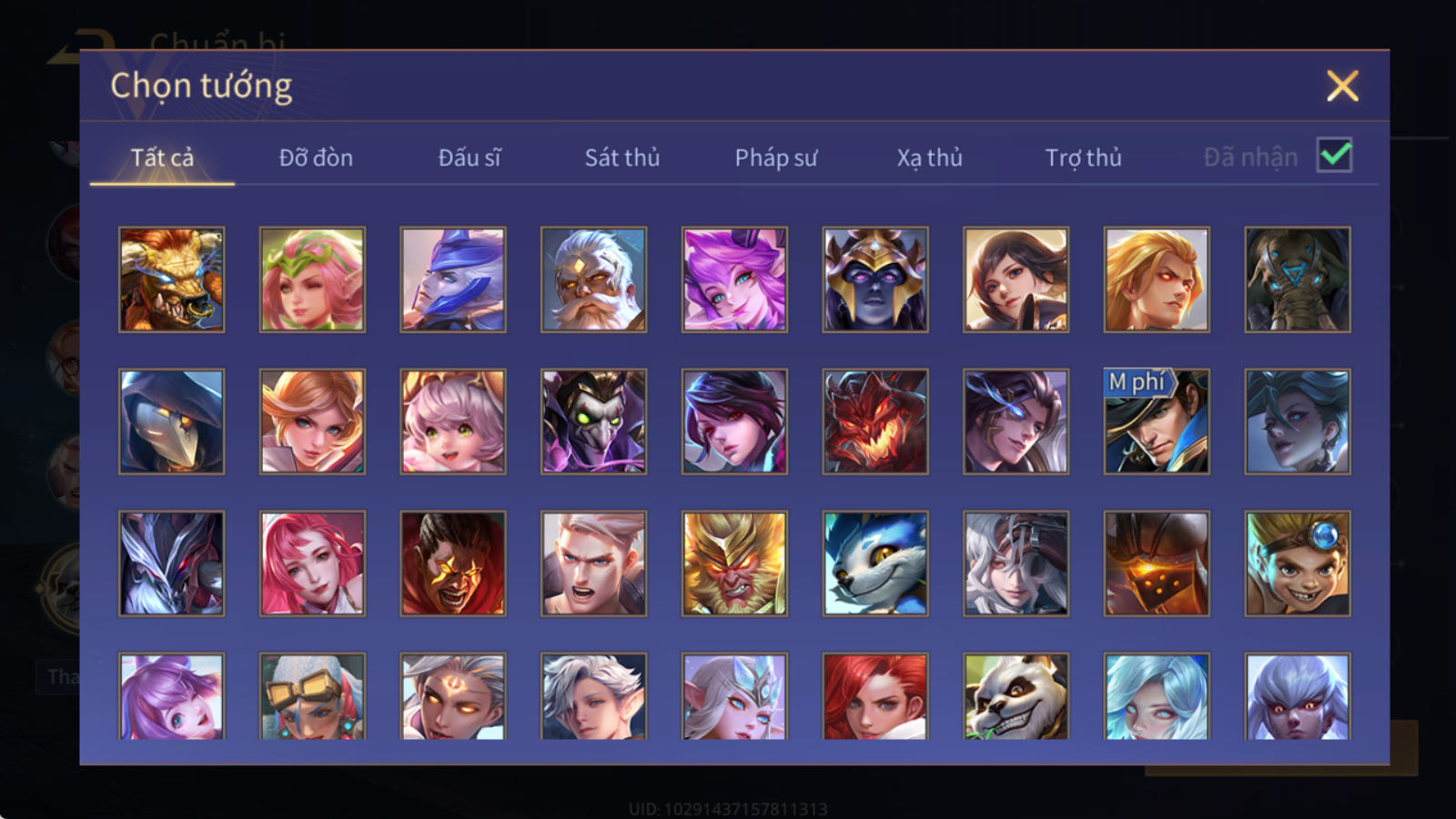Select the panda hero portrait
Screen dimensions: 1456x819
[x=1016, y=695]
